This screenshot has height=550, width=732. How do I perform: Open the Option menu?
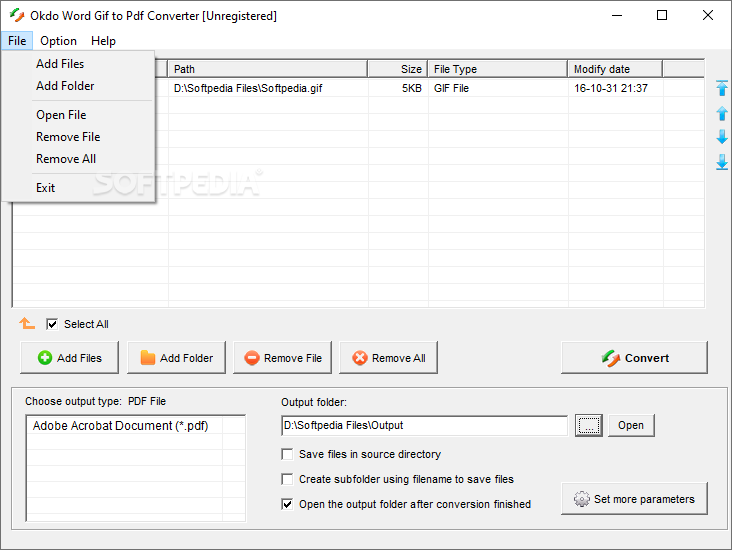tap(58, 41)
